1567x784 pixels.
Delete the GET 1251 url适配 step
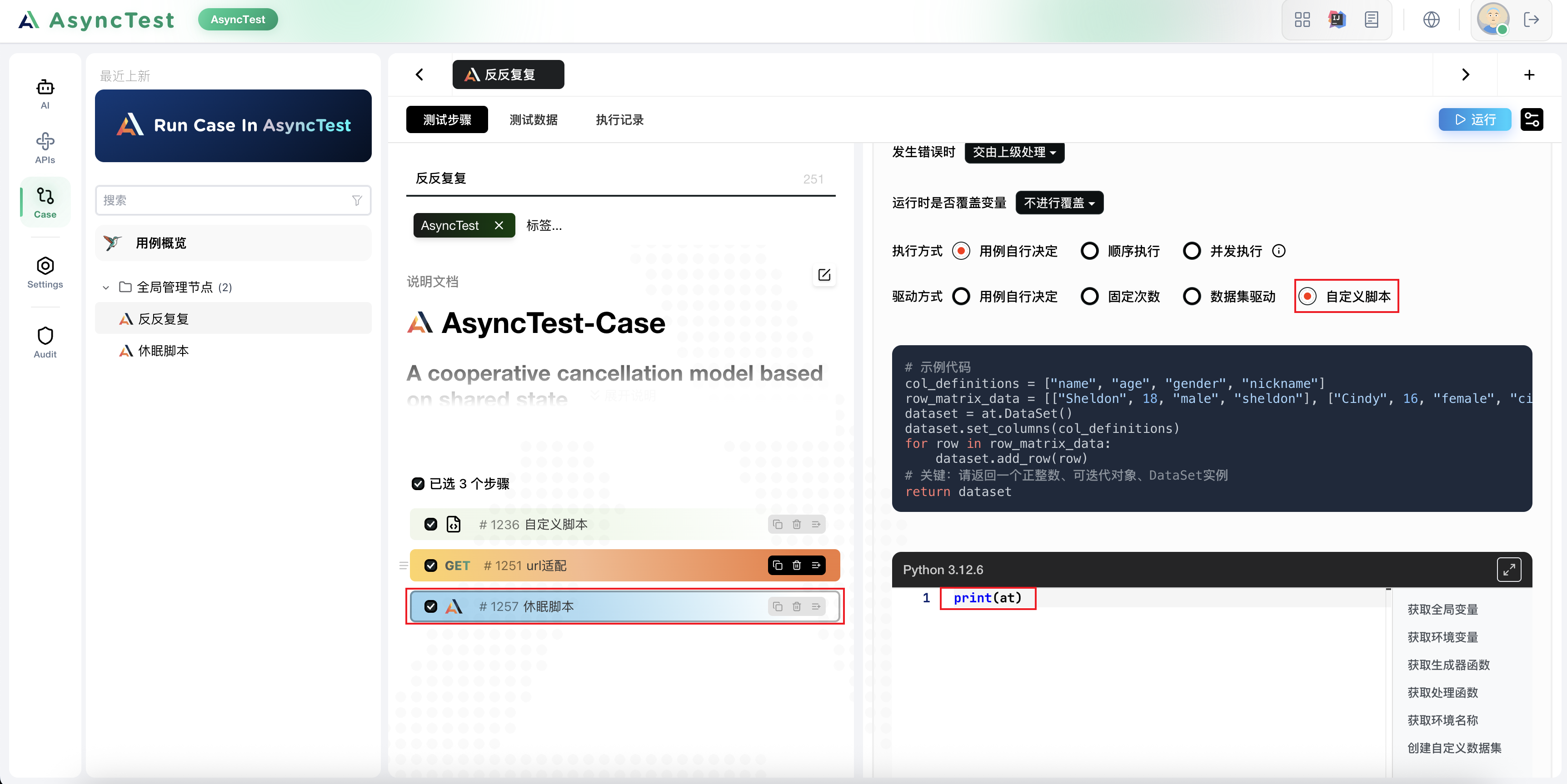796,565
